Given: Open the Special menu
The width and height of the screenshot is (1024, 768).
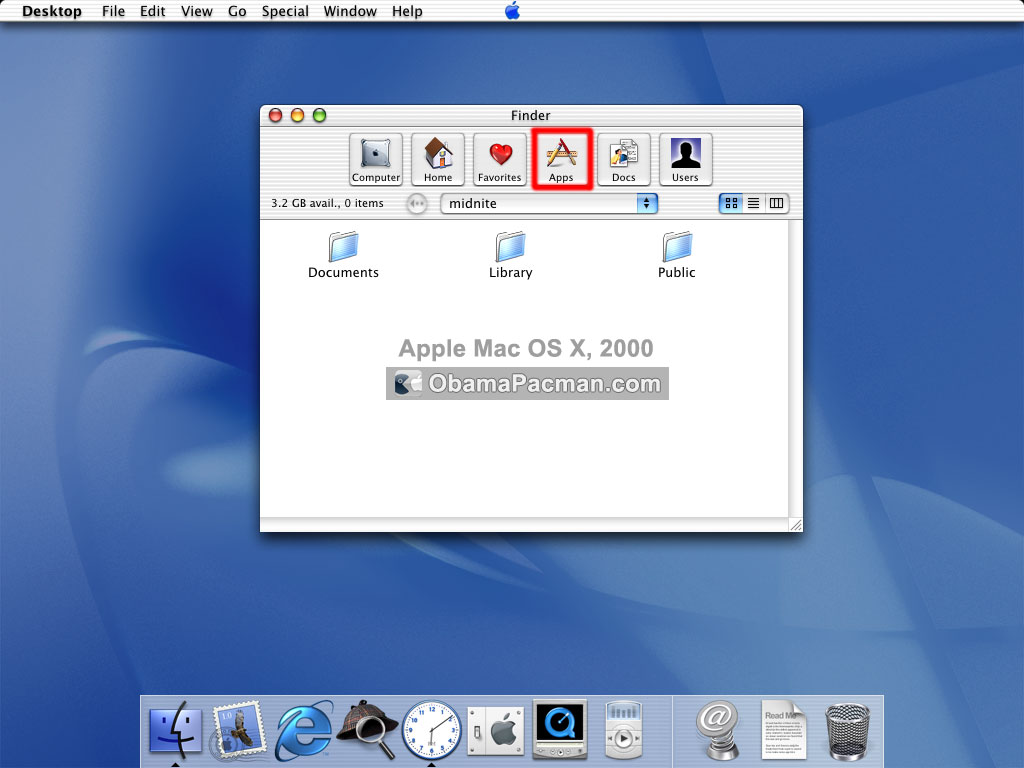Looking at the screenshot, I should 285,11.
